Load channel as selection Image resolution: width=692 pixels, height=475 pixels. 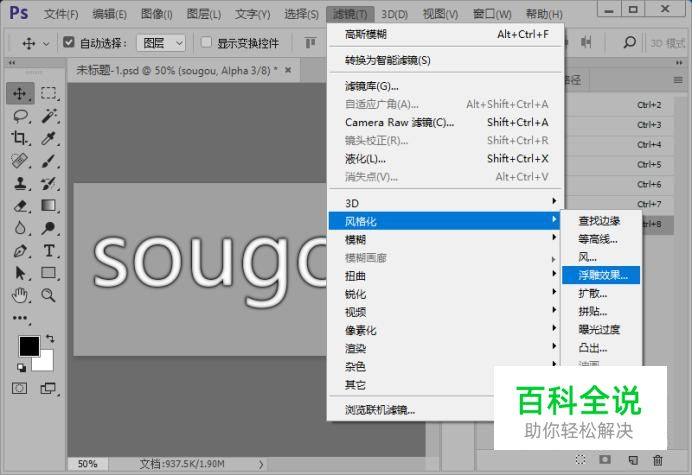click(x=580, y=460)
